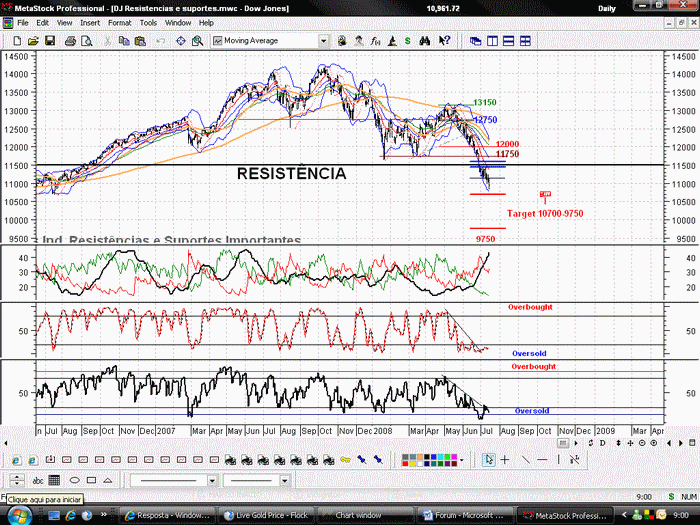Open the color palette dropdown arrow
Image resolution: width=700 pixels, height=525 pixels.
click(x=462, y=460)
